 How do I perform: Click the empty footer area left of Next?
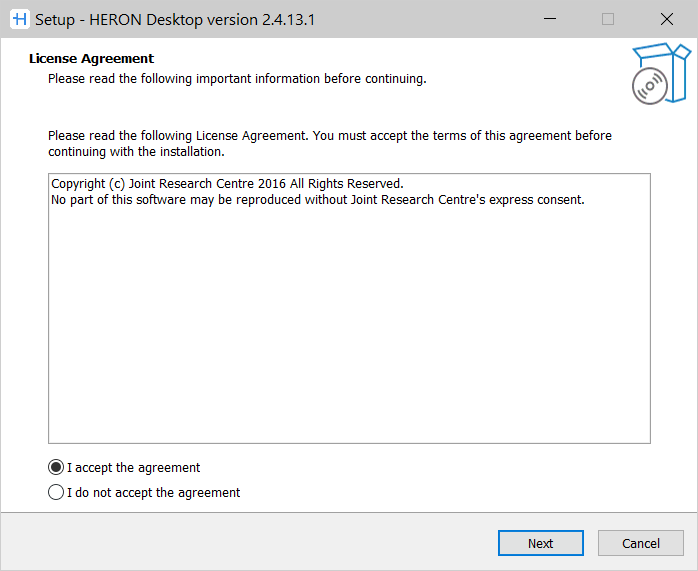pos(250,543)
